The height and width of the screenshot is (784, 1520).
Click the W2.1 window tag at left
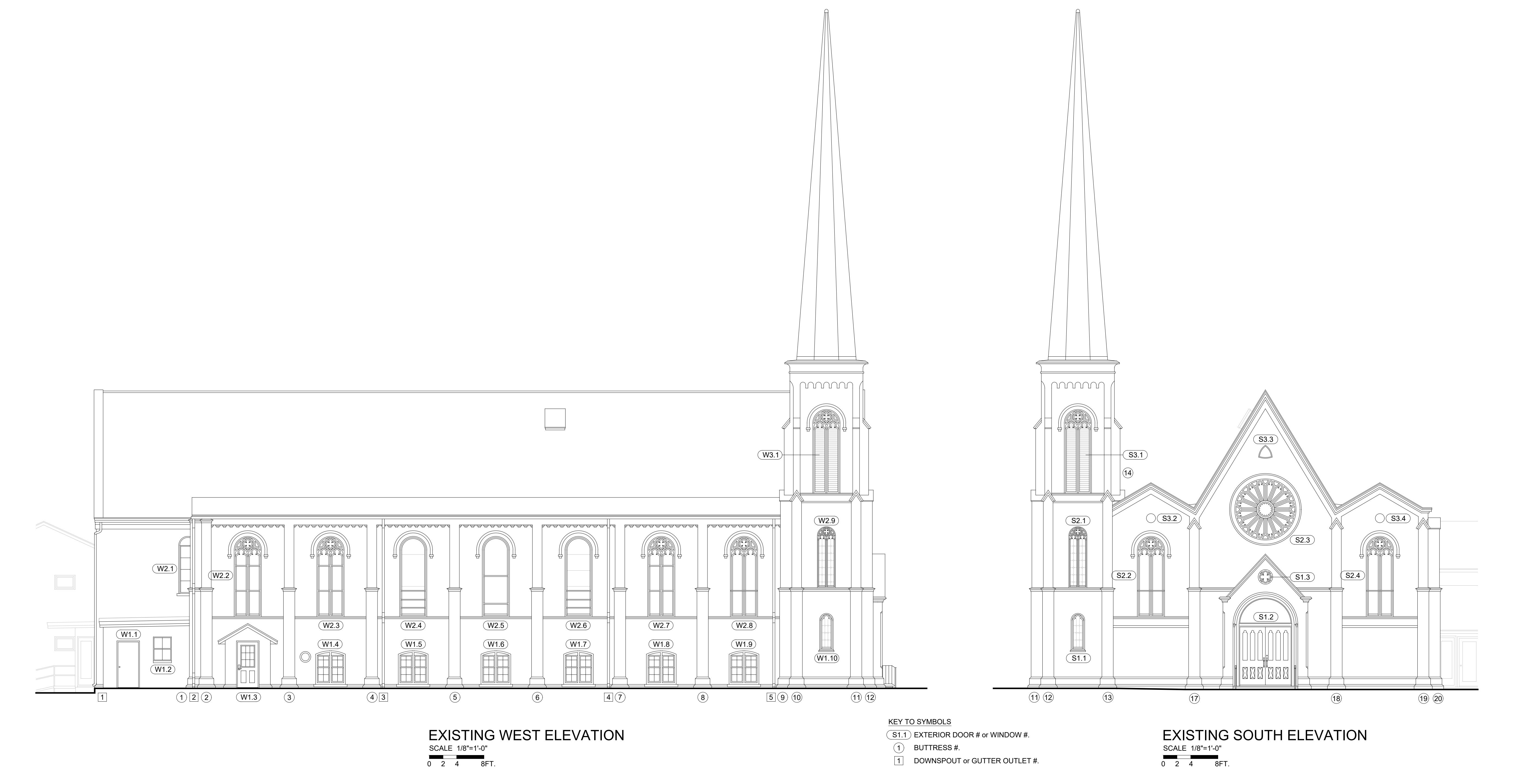point(165,569)
